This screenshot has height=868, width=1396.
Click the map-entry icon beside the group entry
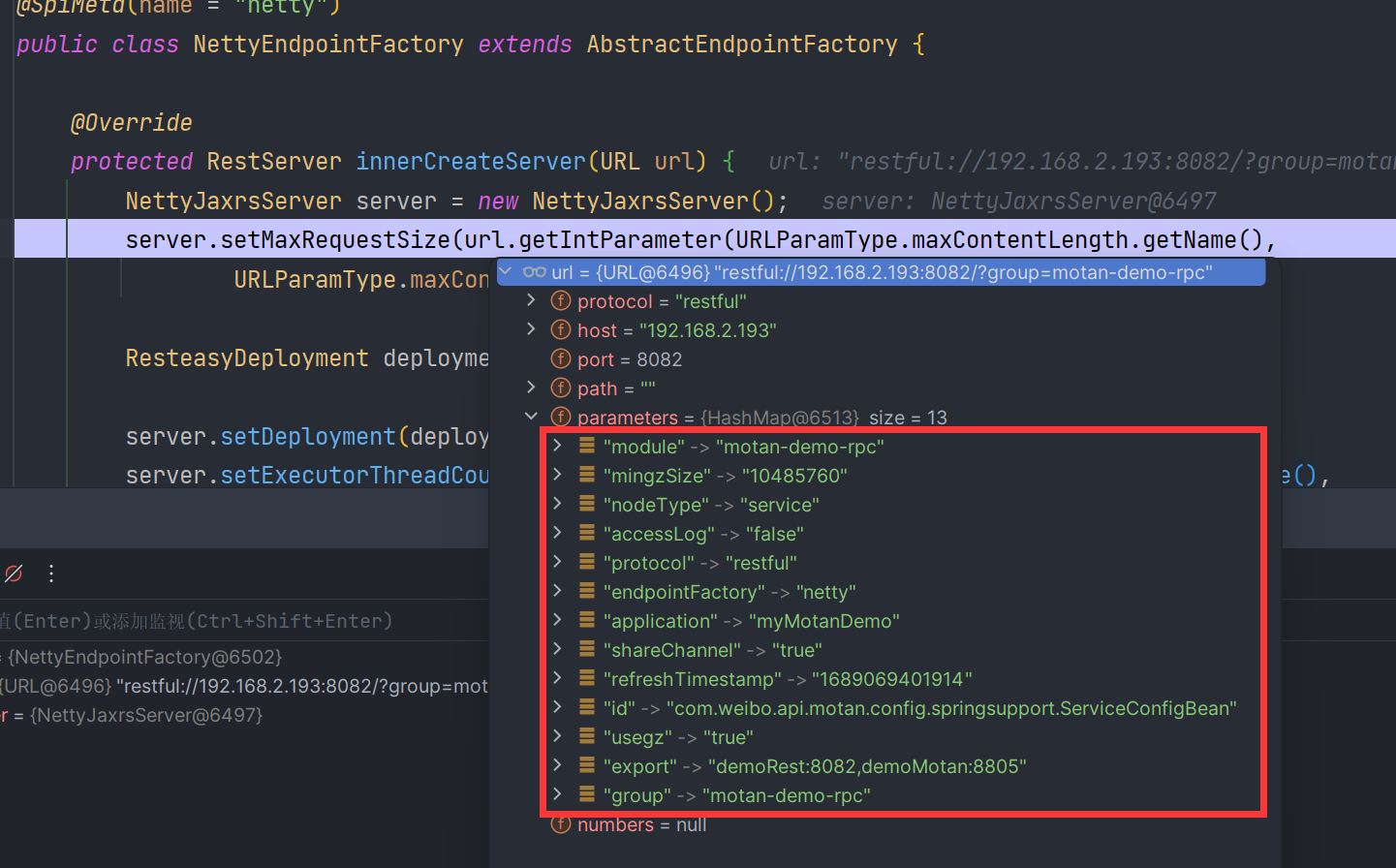[589, 794]
